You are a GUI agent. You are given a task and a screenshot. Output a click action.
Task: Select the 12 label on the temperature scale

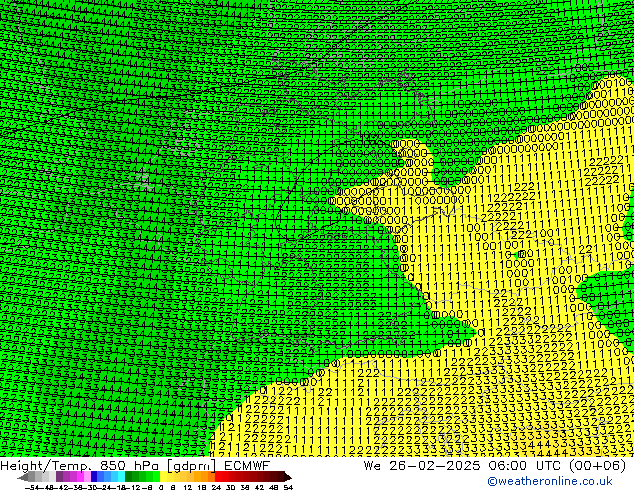coord(187,488)
